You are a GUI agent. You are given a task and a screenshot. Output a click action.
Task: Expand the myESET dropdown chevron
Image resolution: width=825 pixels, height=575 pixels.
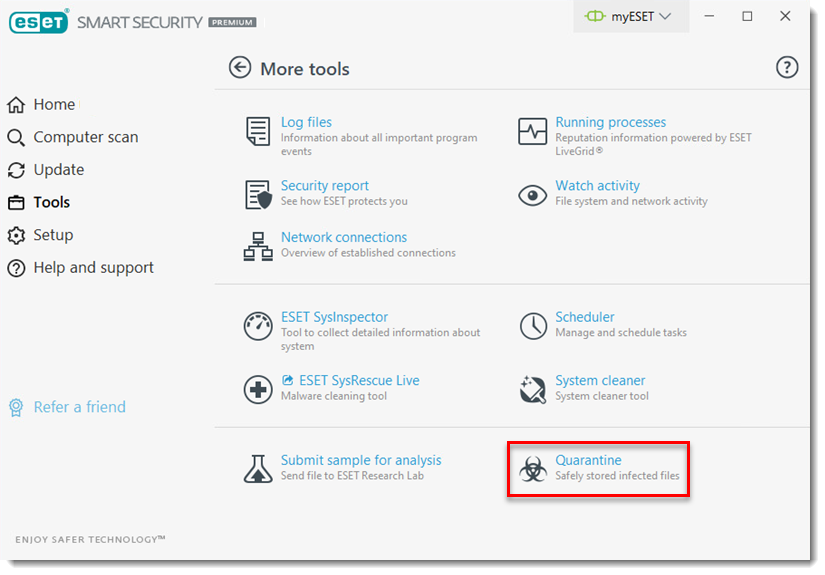pyautogui.click(x=665, y=17)
